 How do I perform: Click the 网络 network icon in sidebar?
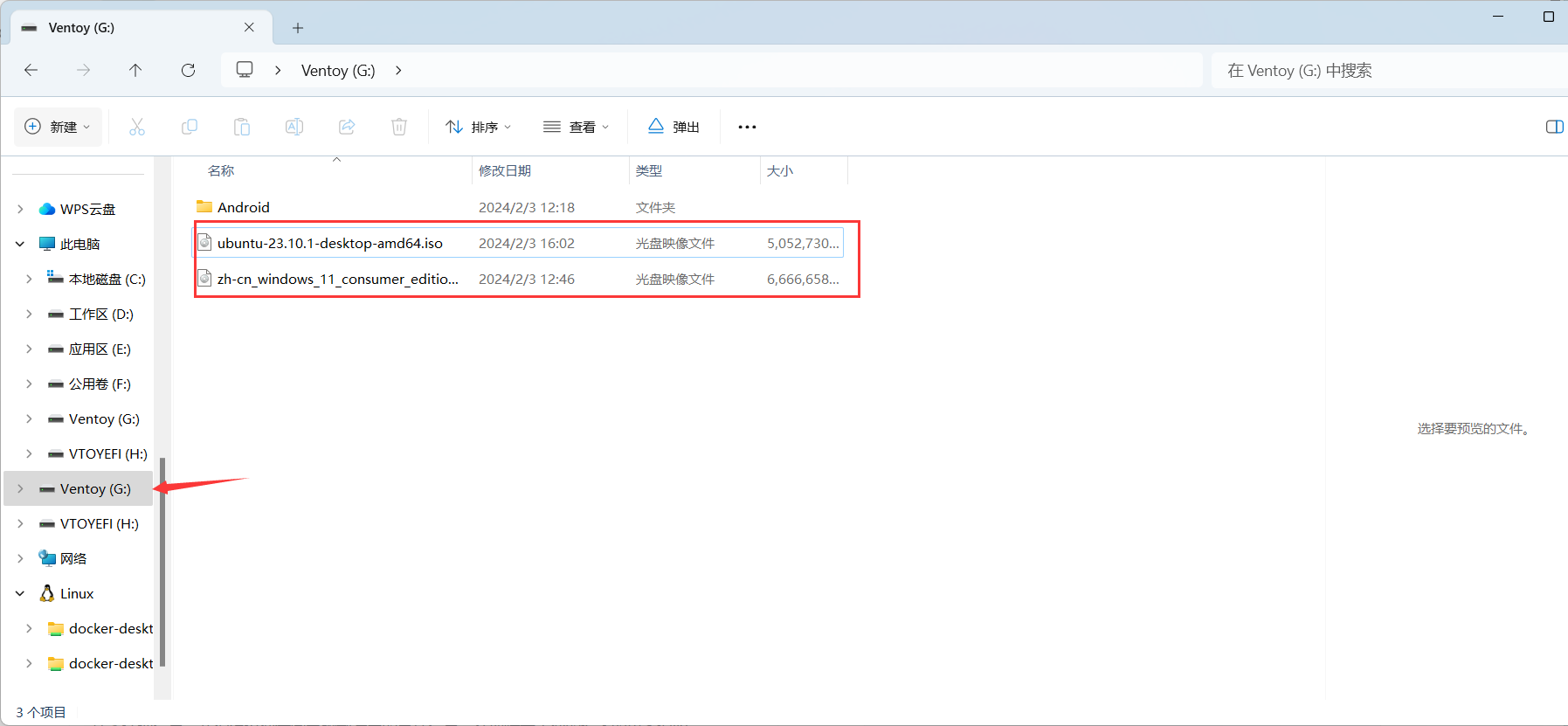47,558
